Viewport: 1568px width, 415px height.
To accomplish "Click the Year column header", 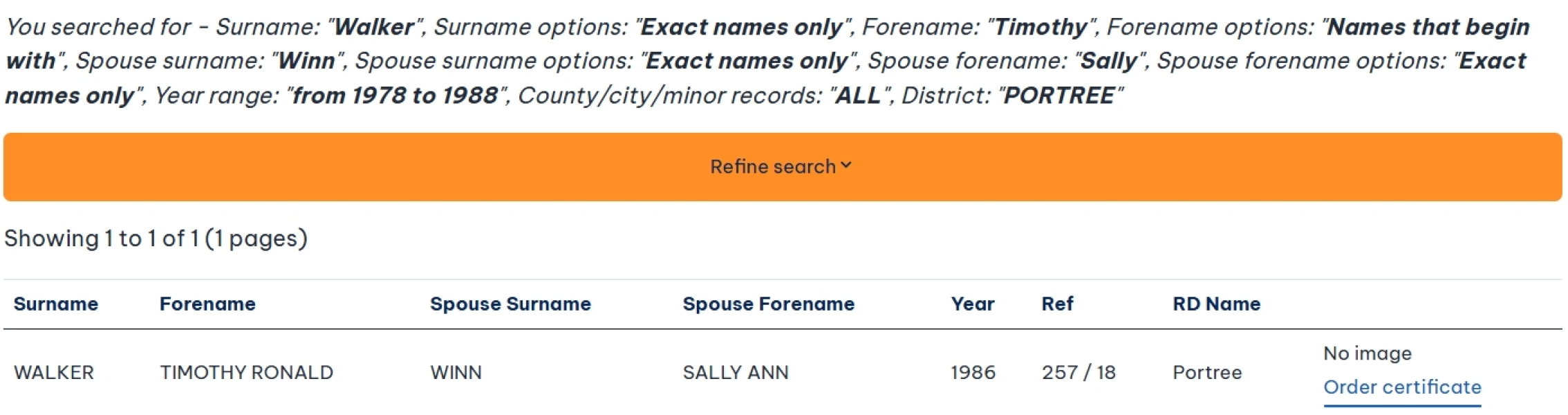I will 973,304.
